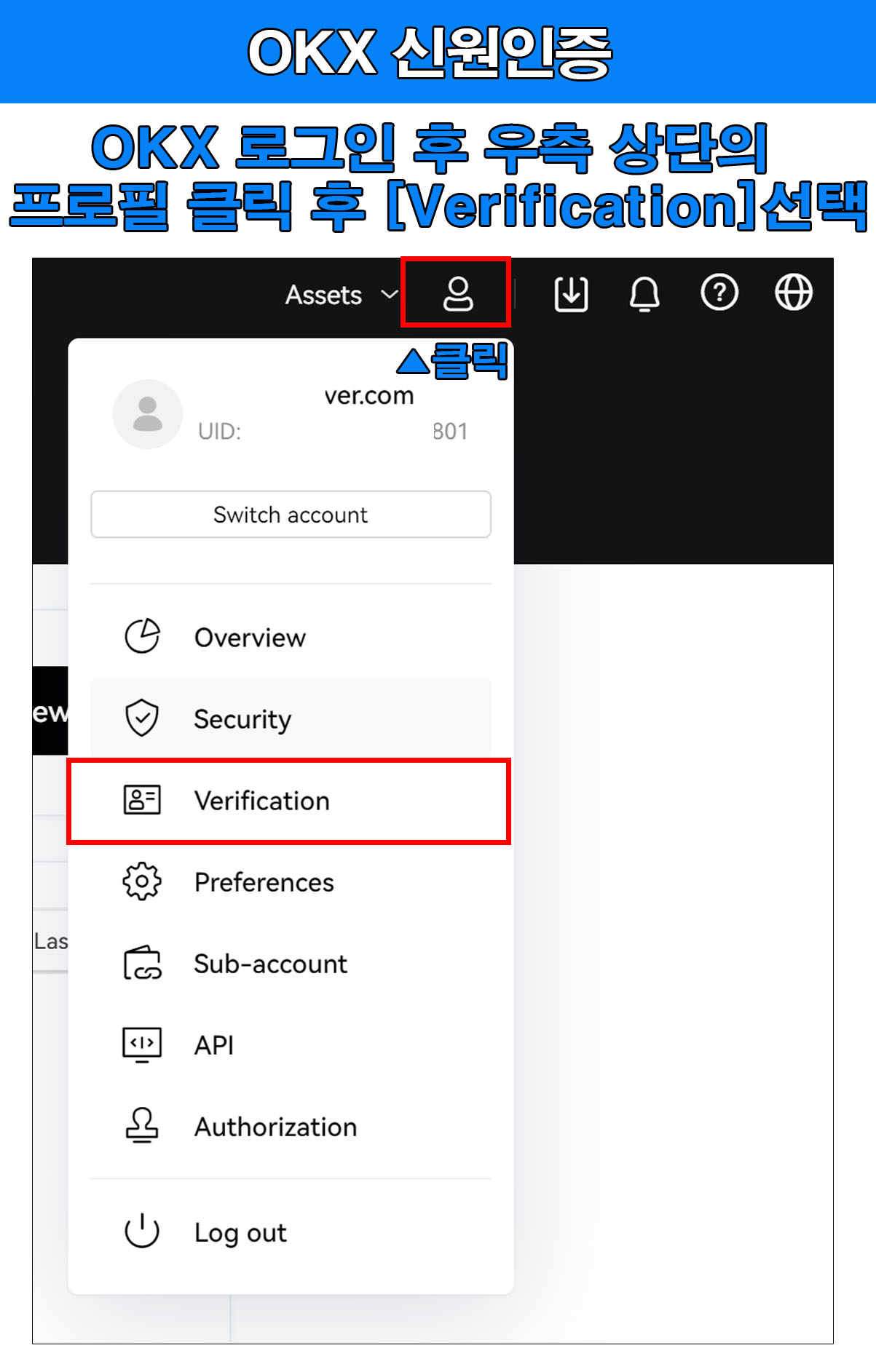Click the Sub-account wallet link icon
The width and height of the screenshot is (876, 1372).
[142, 963]
